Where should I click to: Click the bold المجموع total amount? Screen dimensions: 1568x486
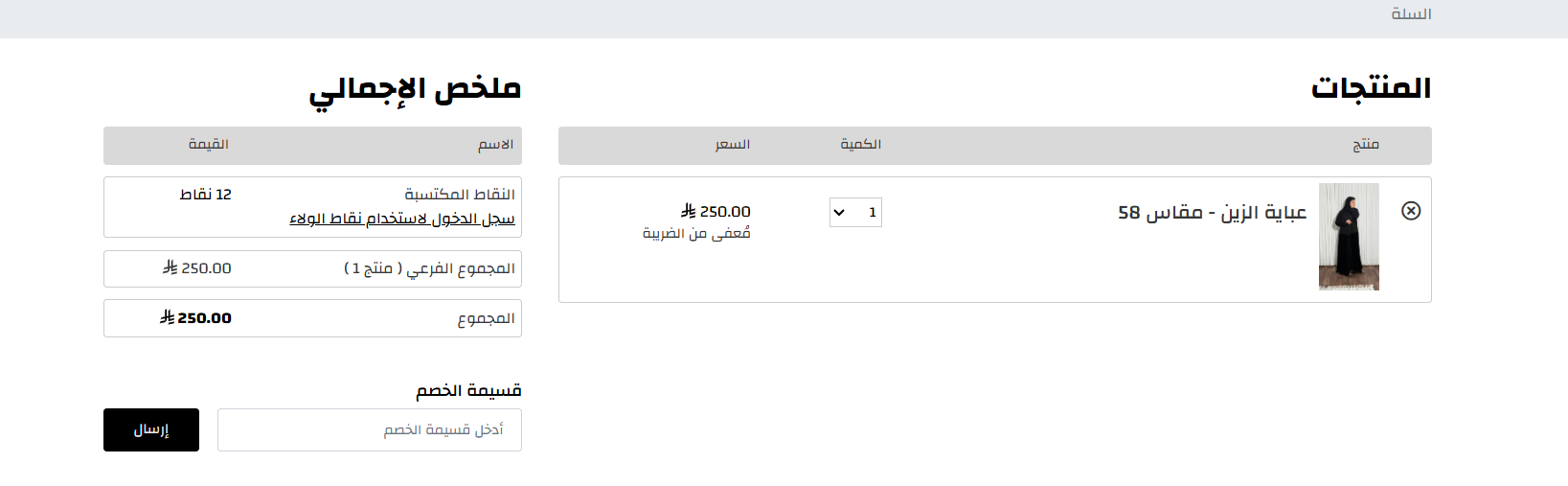tap(195, 318)
